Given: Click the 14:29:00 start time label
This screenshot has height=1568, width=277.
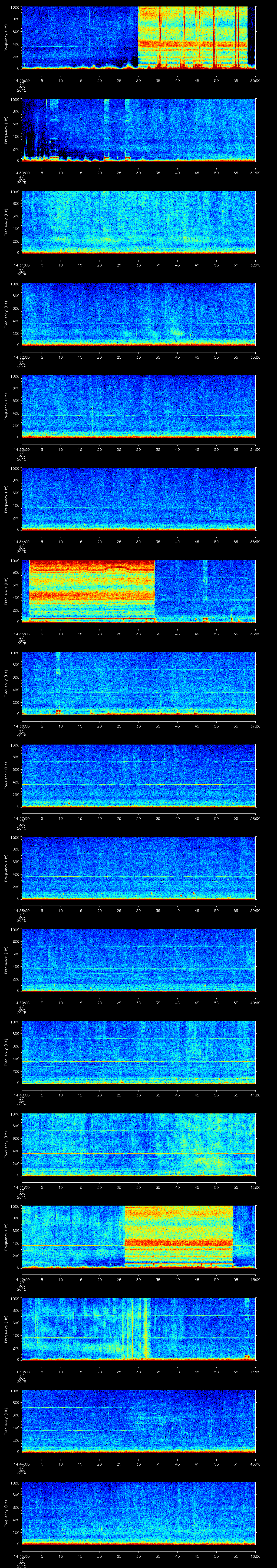Looking at the screenshot, I should (x=21, y=80).
